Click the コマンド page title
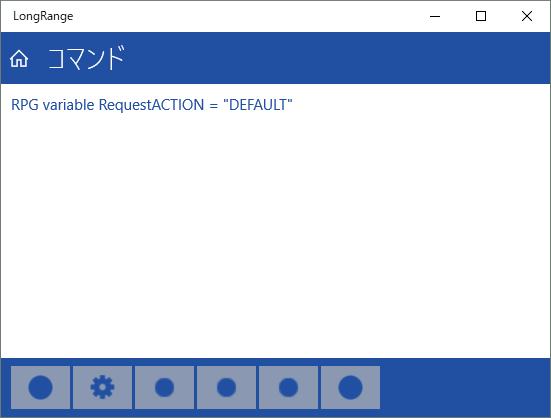The image size is (551, 418). click(86, 58)
